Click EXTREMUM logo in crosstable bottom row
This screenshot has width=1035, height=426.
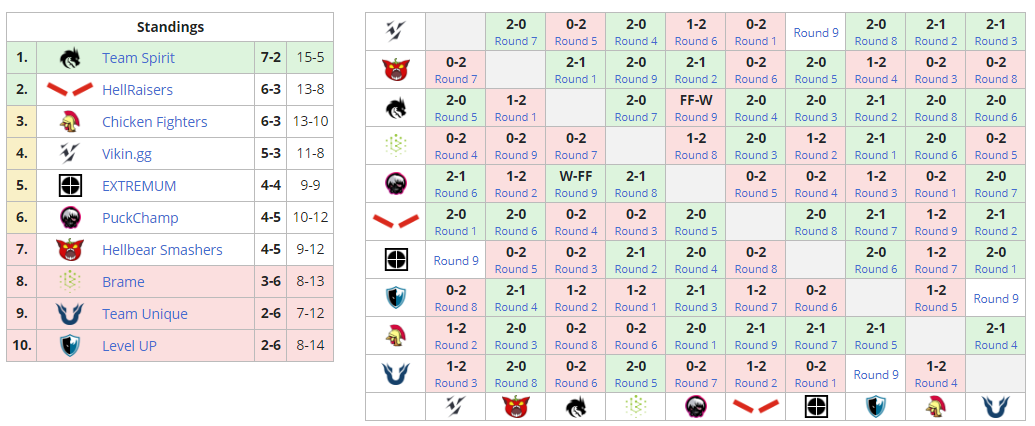coord(816,406)
